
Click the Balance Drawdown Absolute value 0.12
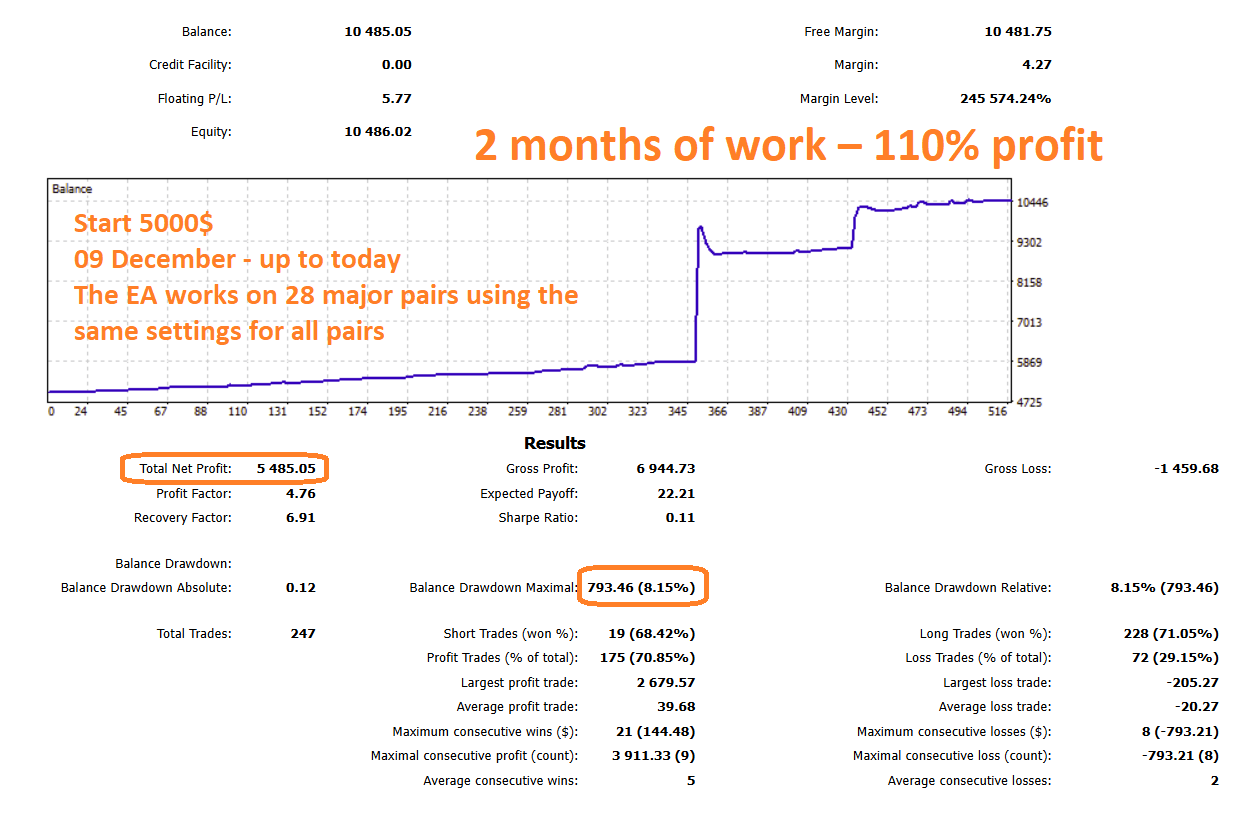300,588
